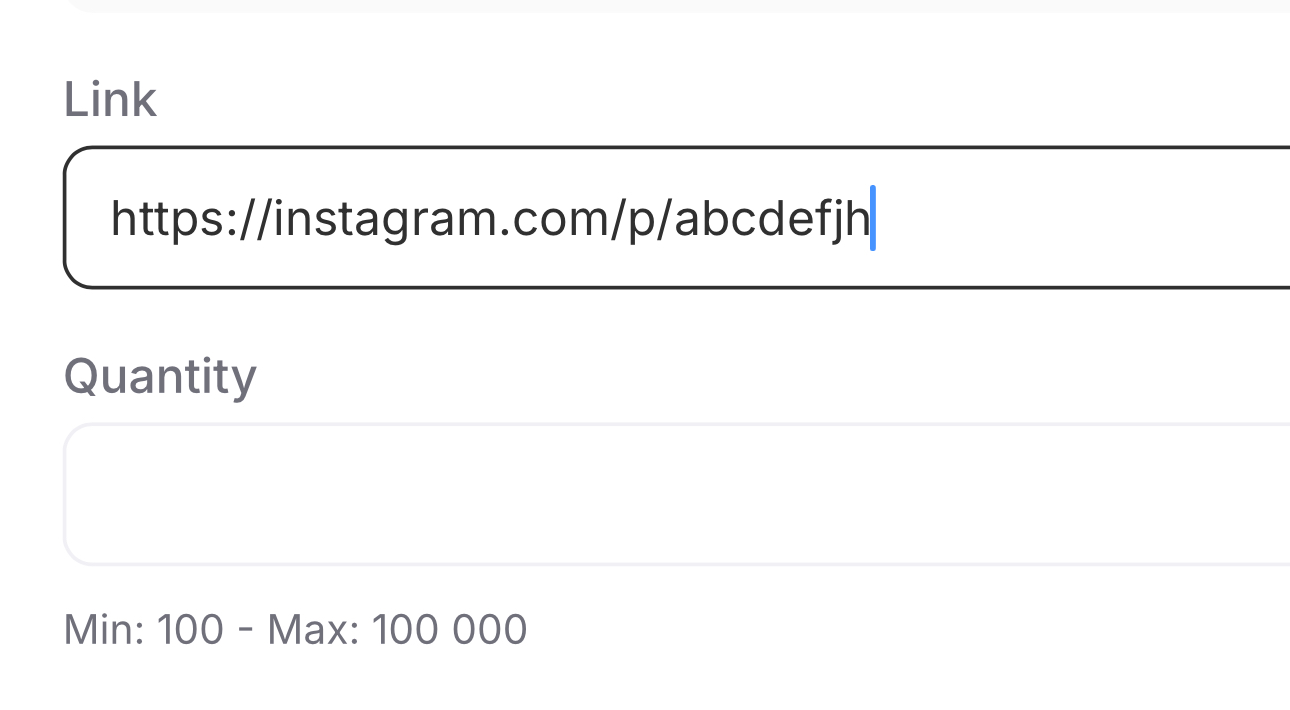This screenshot has height=710, width=1290.
Task: Click "abcdefjh" at the URL end
Action: [x=772, y=218]
